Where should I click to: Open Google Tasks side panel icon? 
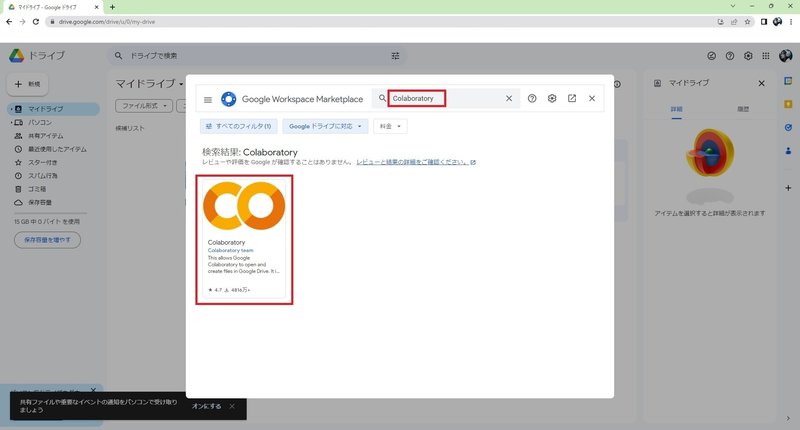tap(788, 128)
